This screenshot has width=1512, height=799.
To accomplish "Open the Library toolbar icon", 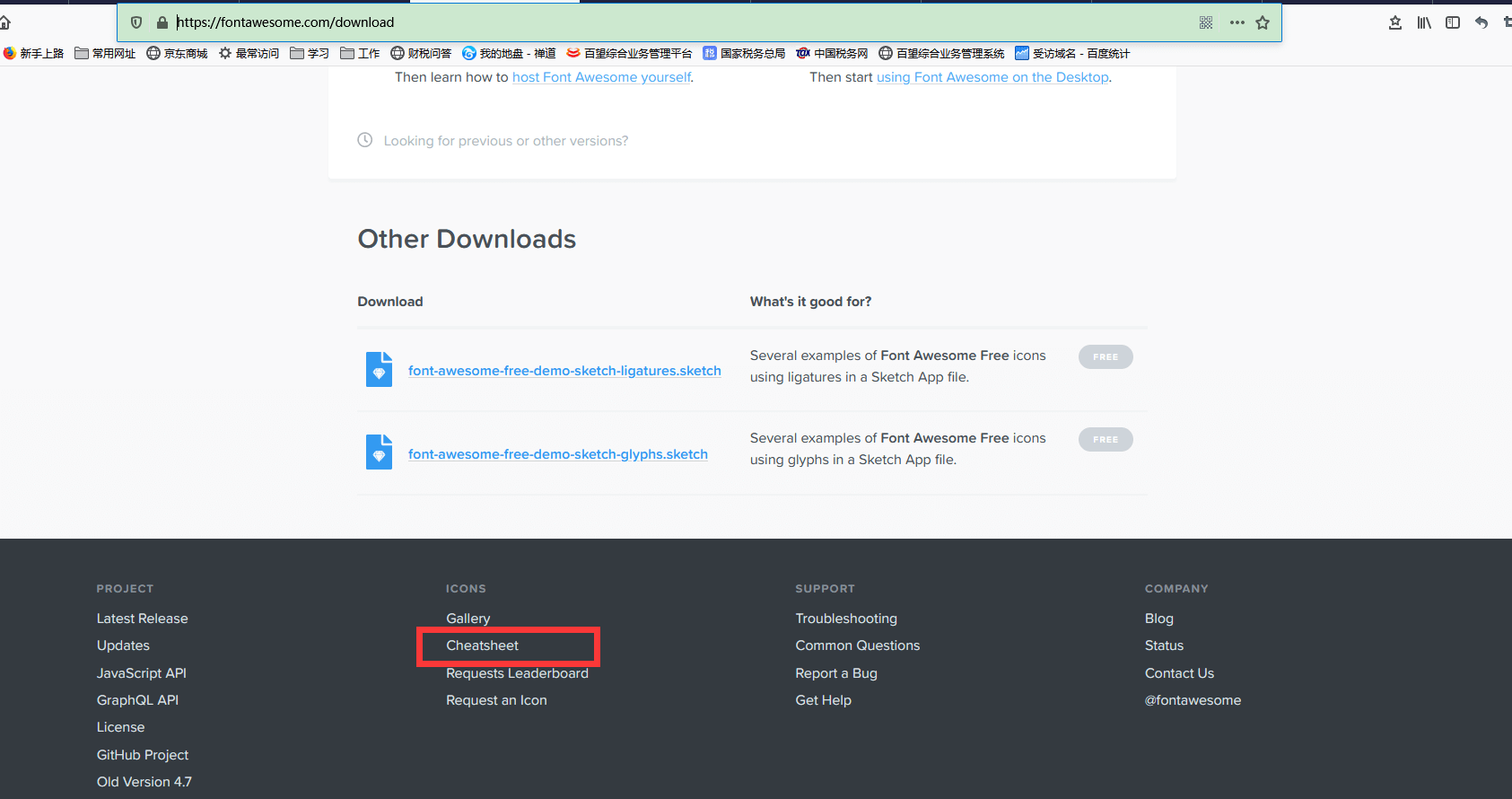I will click(1424, 22).
